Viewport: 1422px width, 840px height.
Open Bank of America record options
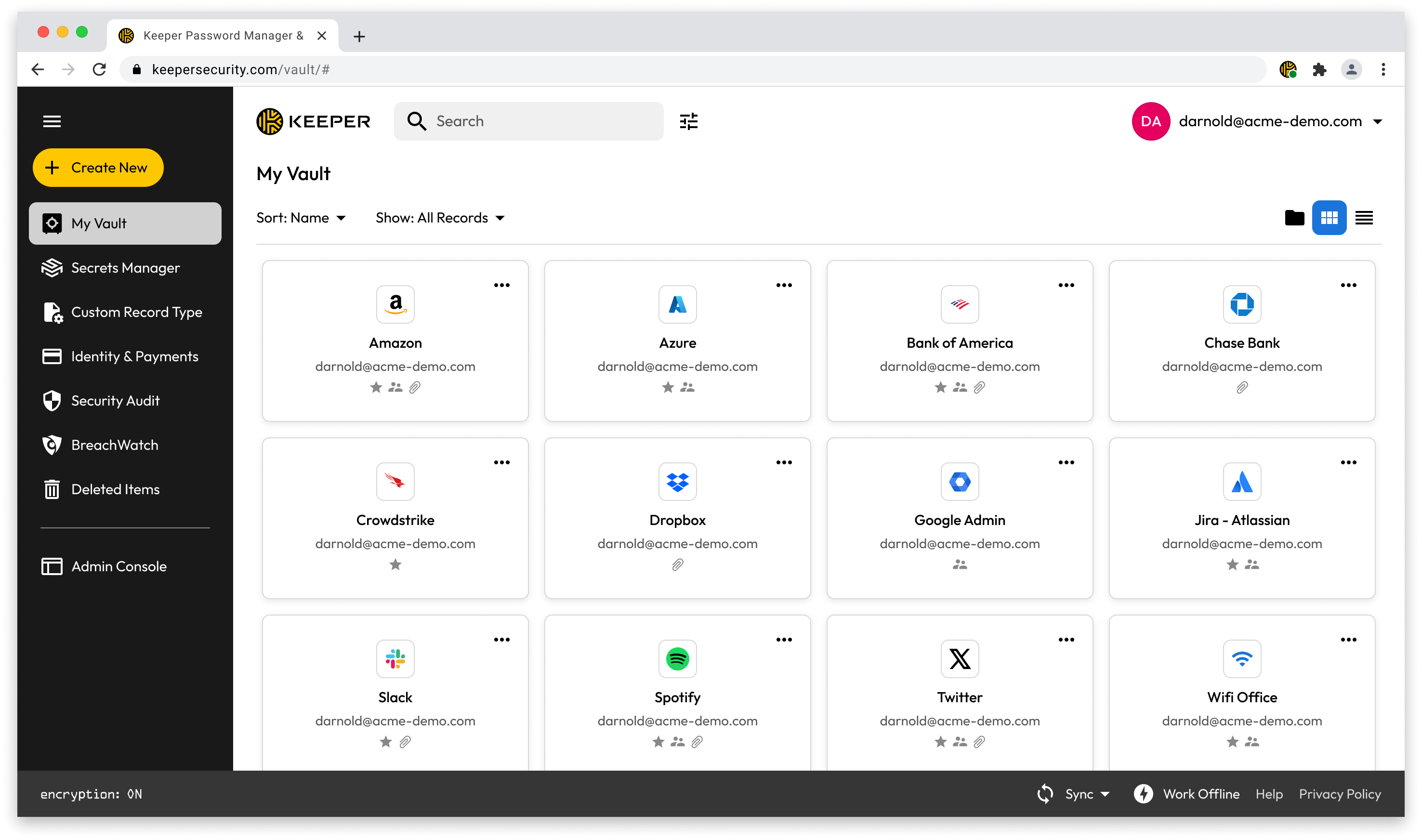click(1066, 285)
